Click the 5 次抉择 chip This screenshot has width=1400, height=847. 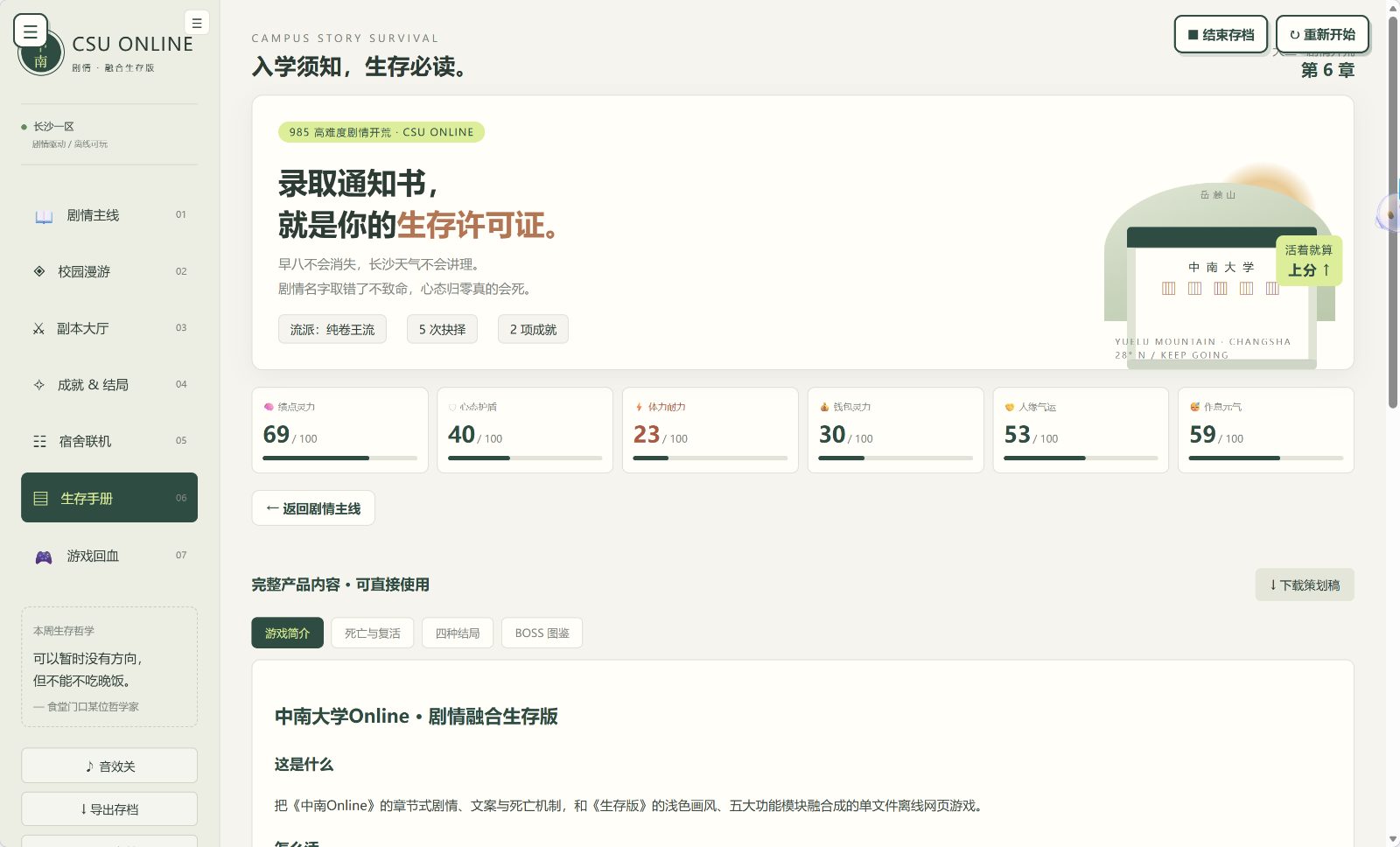[x=442, y=329]
